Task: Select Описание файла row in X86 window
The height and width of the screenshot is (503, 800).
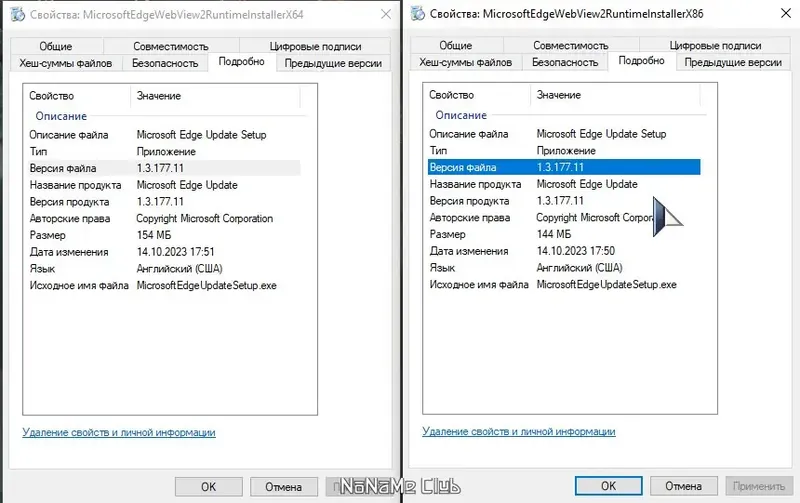Action: [x=564, y=134]
